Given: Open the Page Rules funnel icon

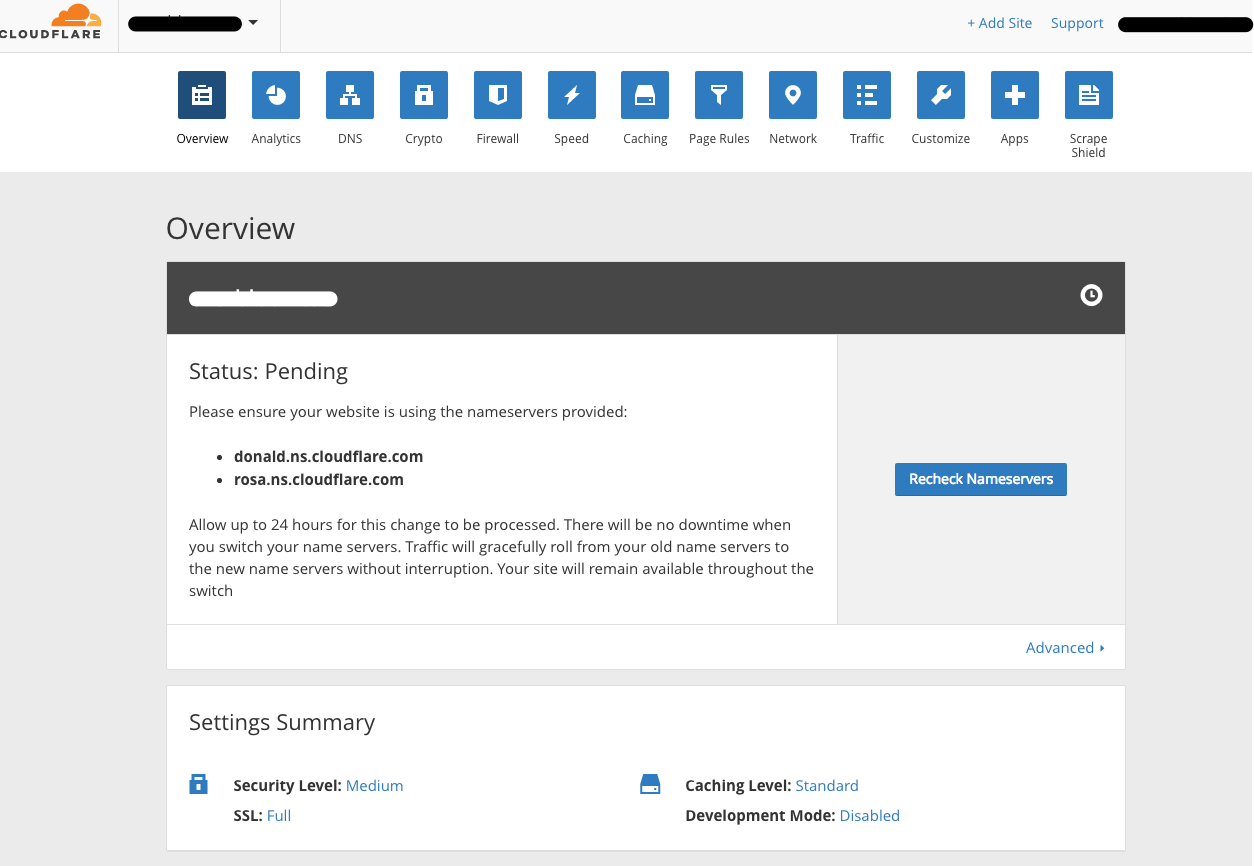Looking at the screenshot, I should click(x=719, y=95).
